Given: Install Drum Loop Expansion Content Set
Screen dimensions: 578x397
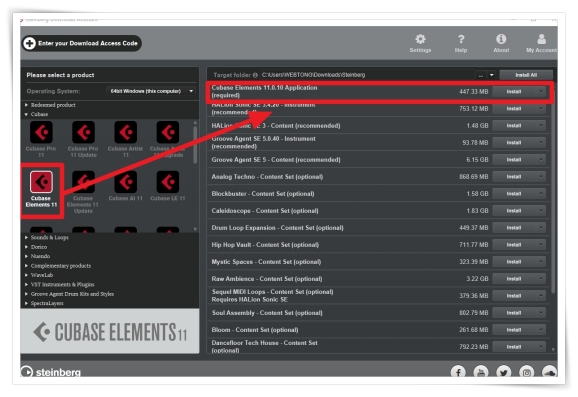Looking at the screenshot, I should 514,228.
